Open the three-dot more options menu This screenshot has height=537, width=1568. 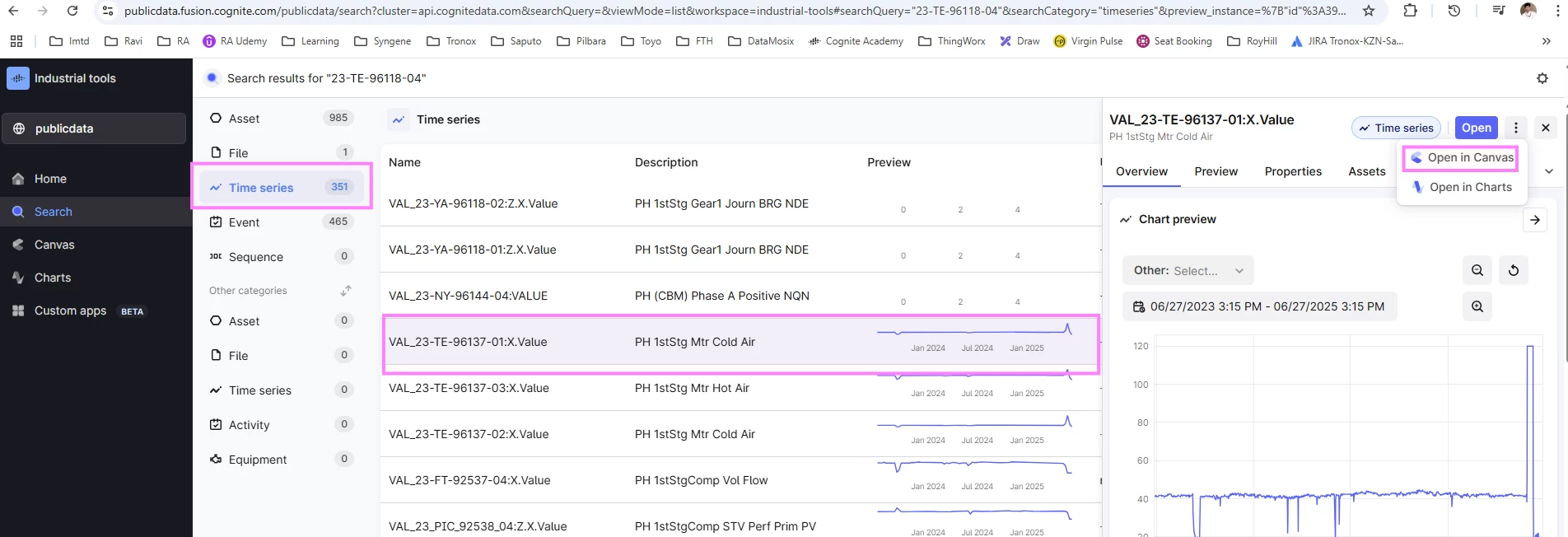1516,128
